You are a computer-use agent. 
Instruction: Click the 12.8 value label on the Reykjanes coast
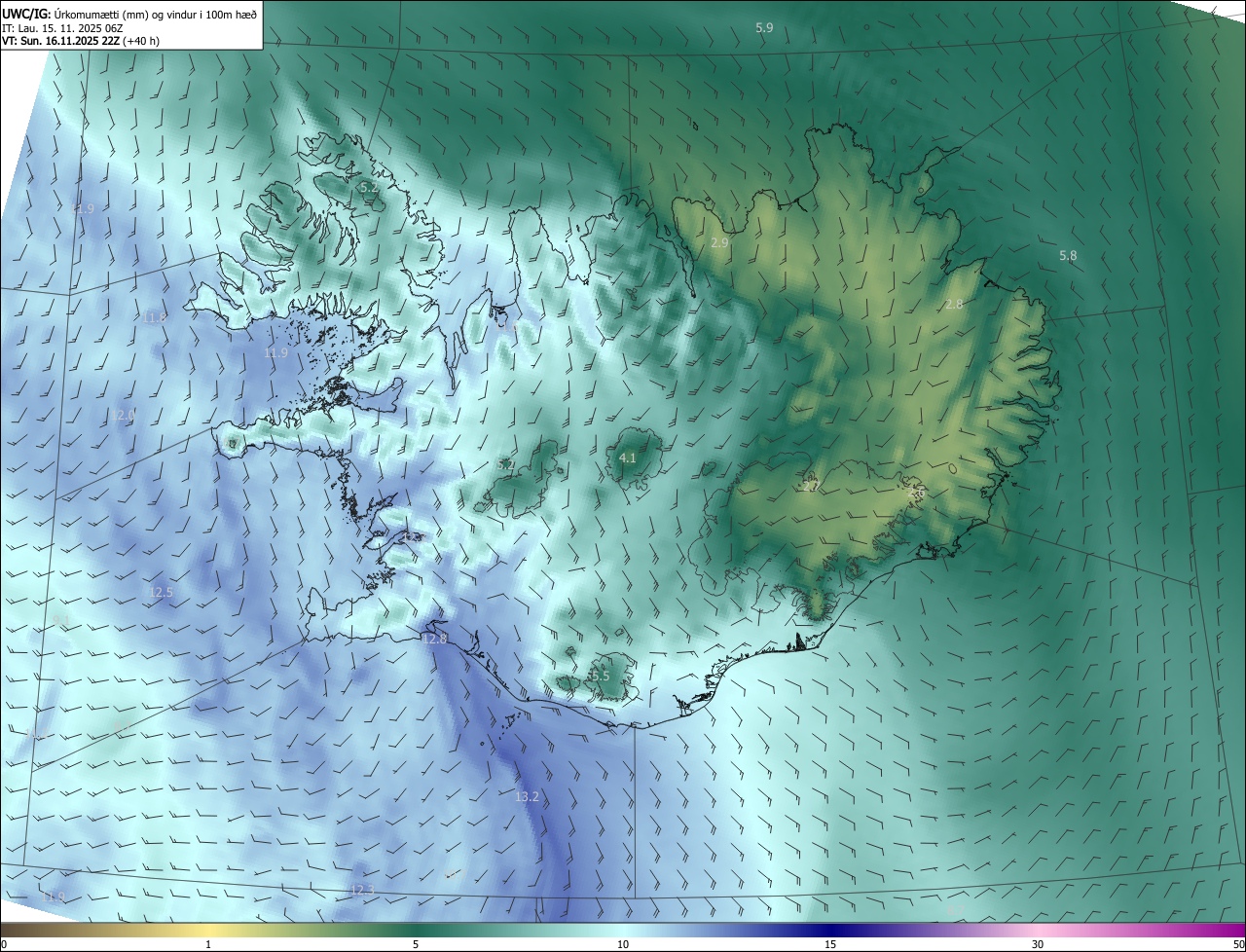pyautogui.click(x=434, y=640)
